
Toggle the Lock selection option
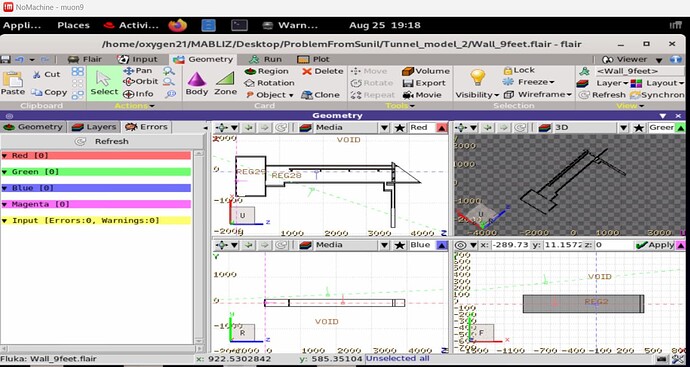click(x=519, y=70)
